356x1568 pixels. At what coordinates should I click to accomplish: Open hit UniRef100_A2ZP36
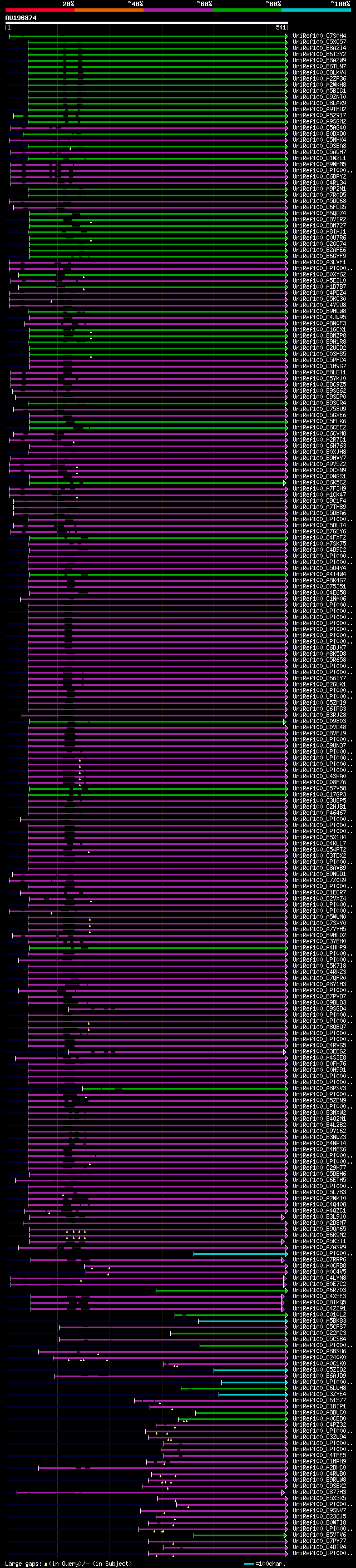pos(319,78)
